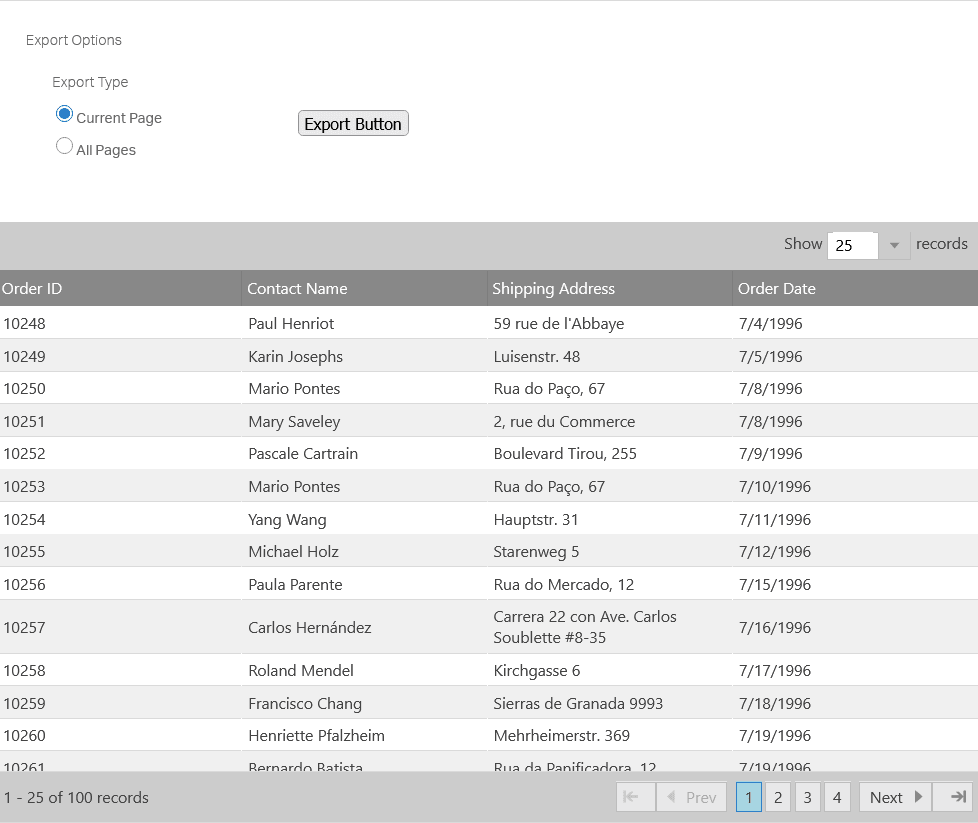Viewport: 978px width, 823px height.
Task: Click address 2, rue du Commerce
Action: 564,422
